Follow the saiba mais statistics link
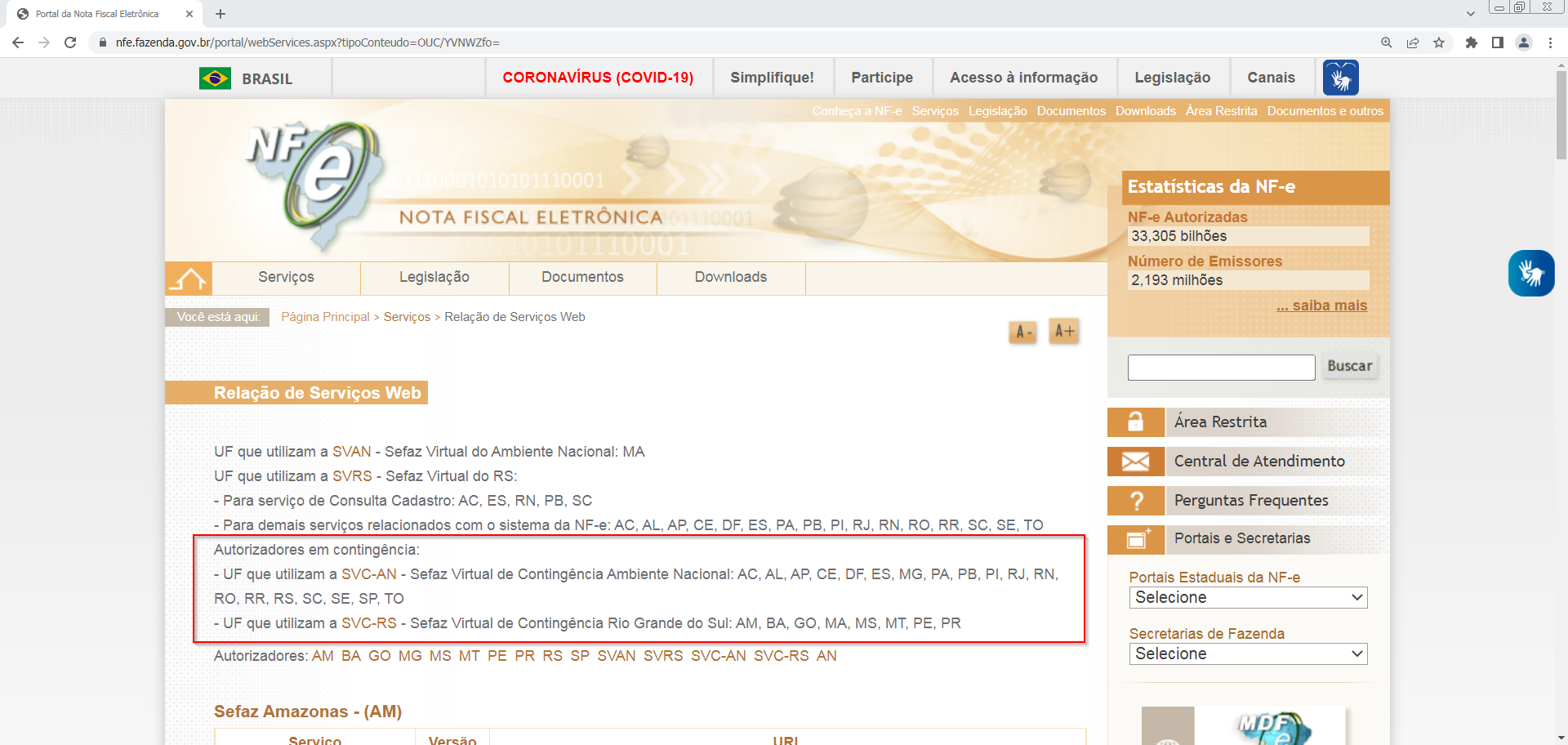 pyautogui.click(x=1321, y=306)
